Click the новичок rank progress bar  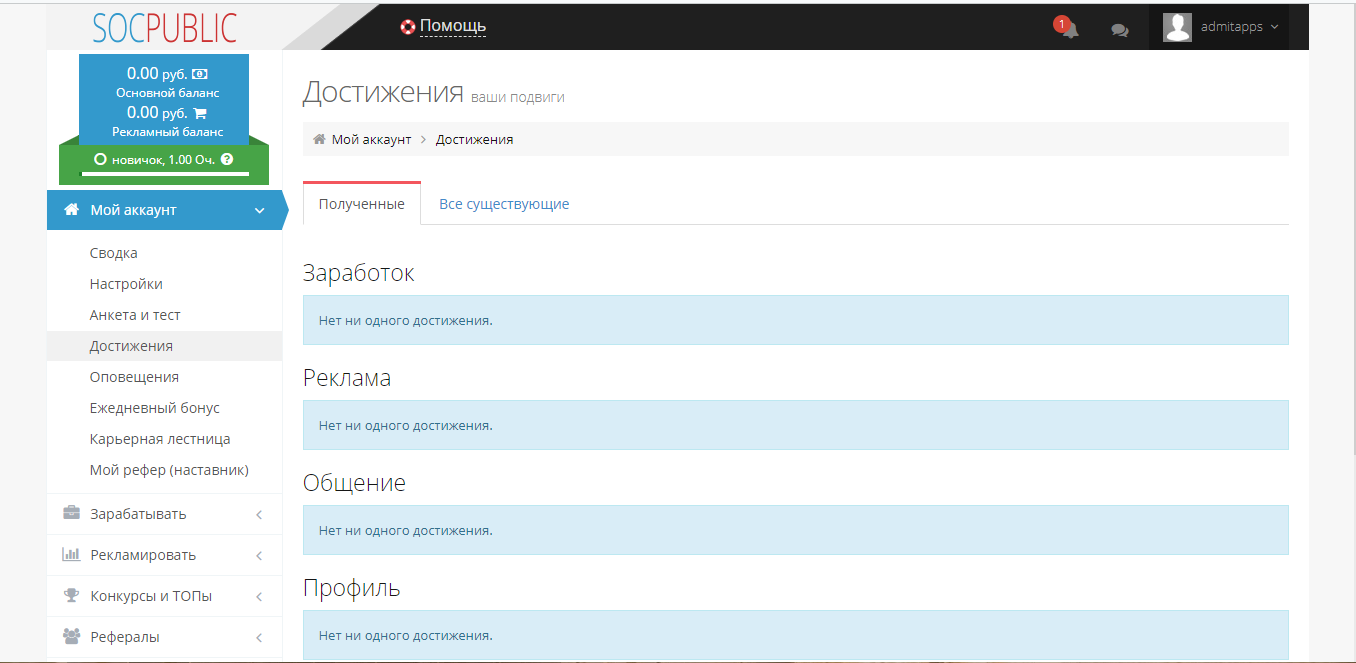click(x=164, y=173)
